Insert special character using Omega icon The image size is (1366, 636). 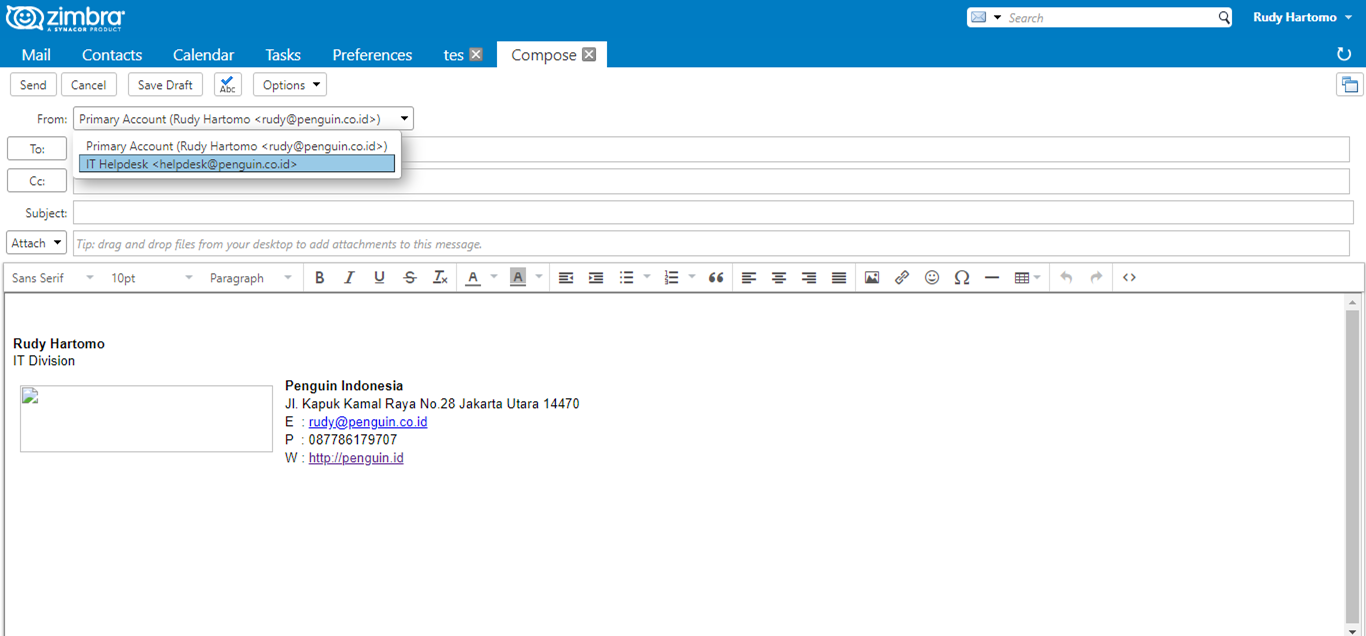(962, 278)
